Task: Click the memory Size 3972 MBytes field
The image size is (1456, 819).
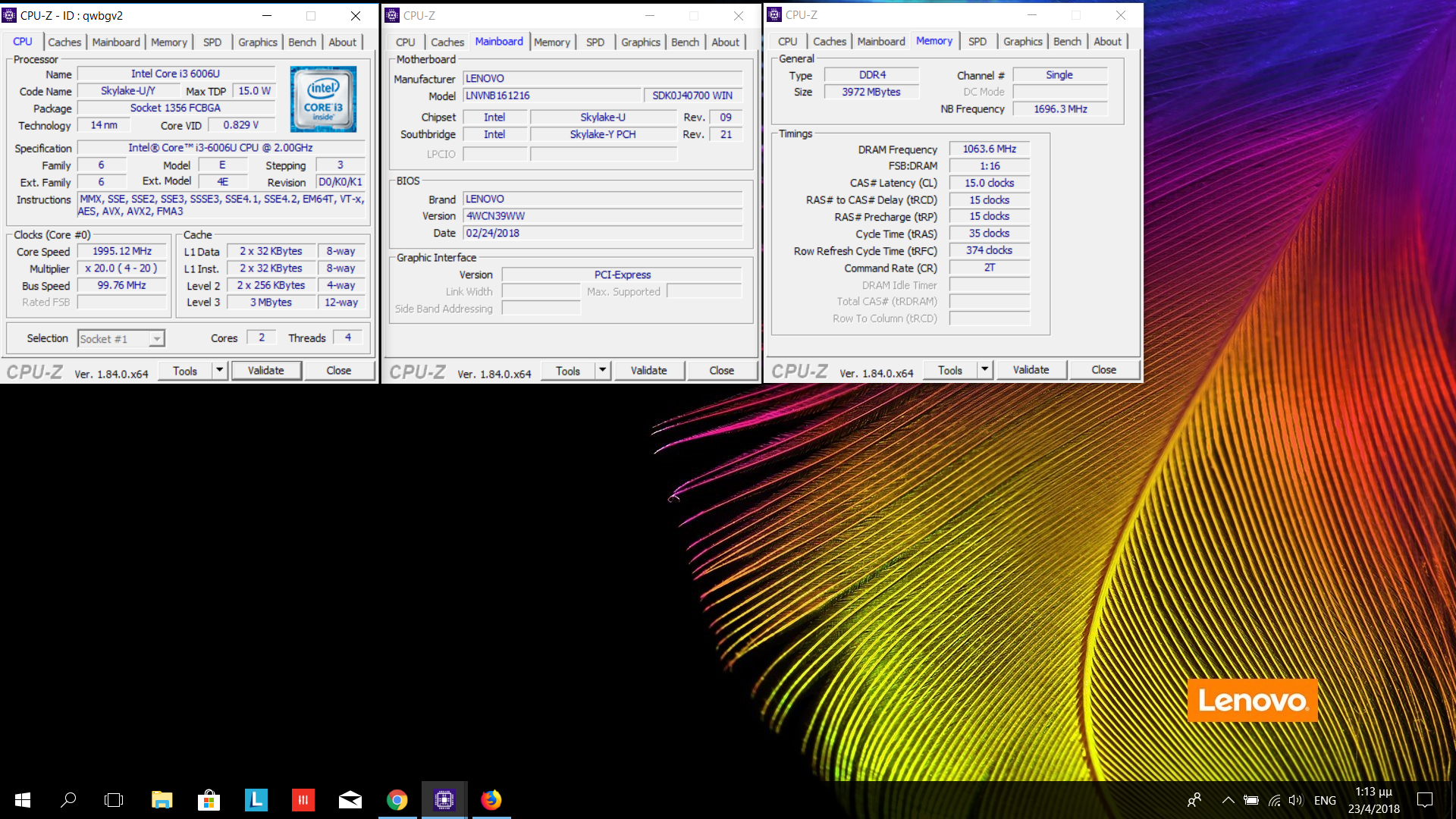Action: (x=871, y=92)
